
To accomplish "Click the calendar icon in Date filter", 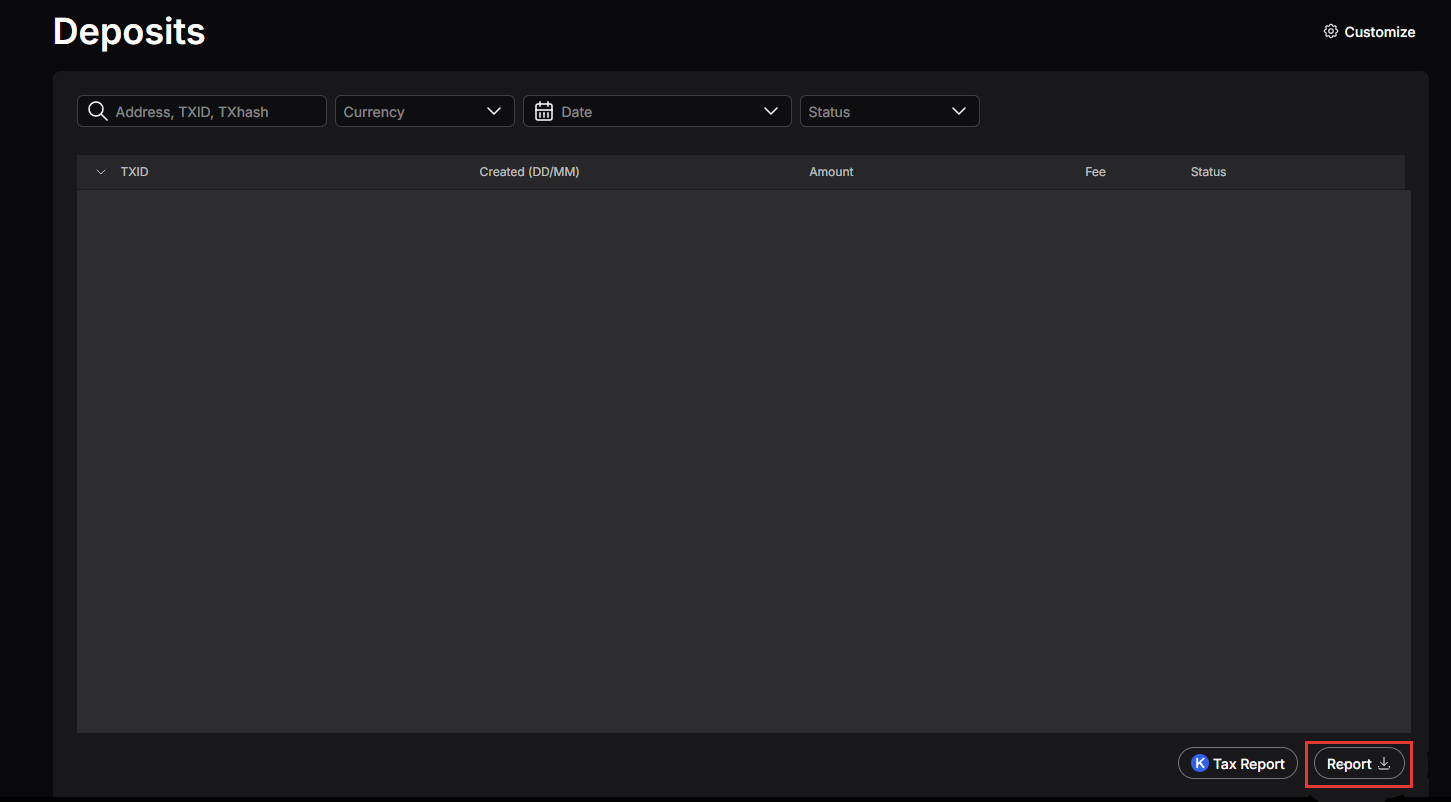I will point(544,111).
